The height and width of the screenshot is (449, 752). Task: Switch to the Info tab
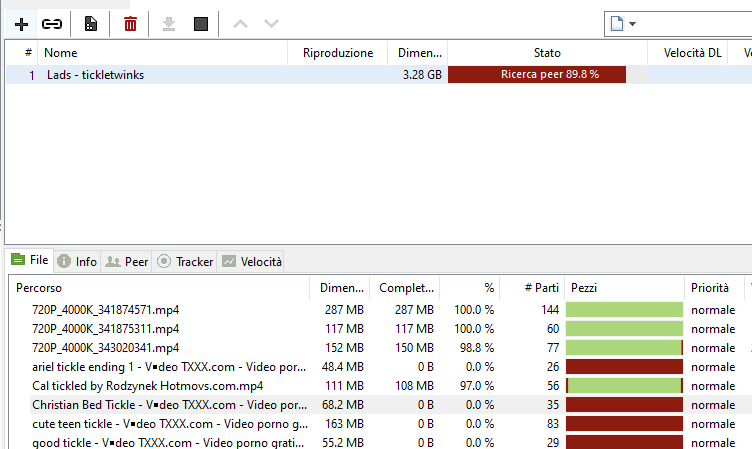coord(77,262)
